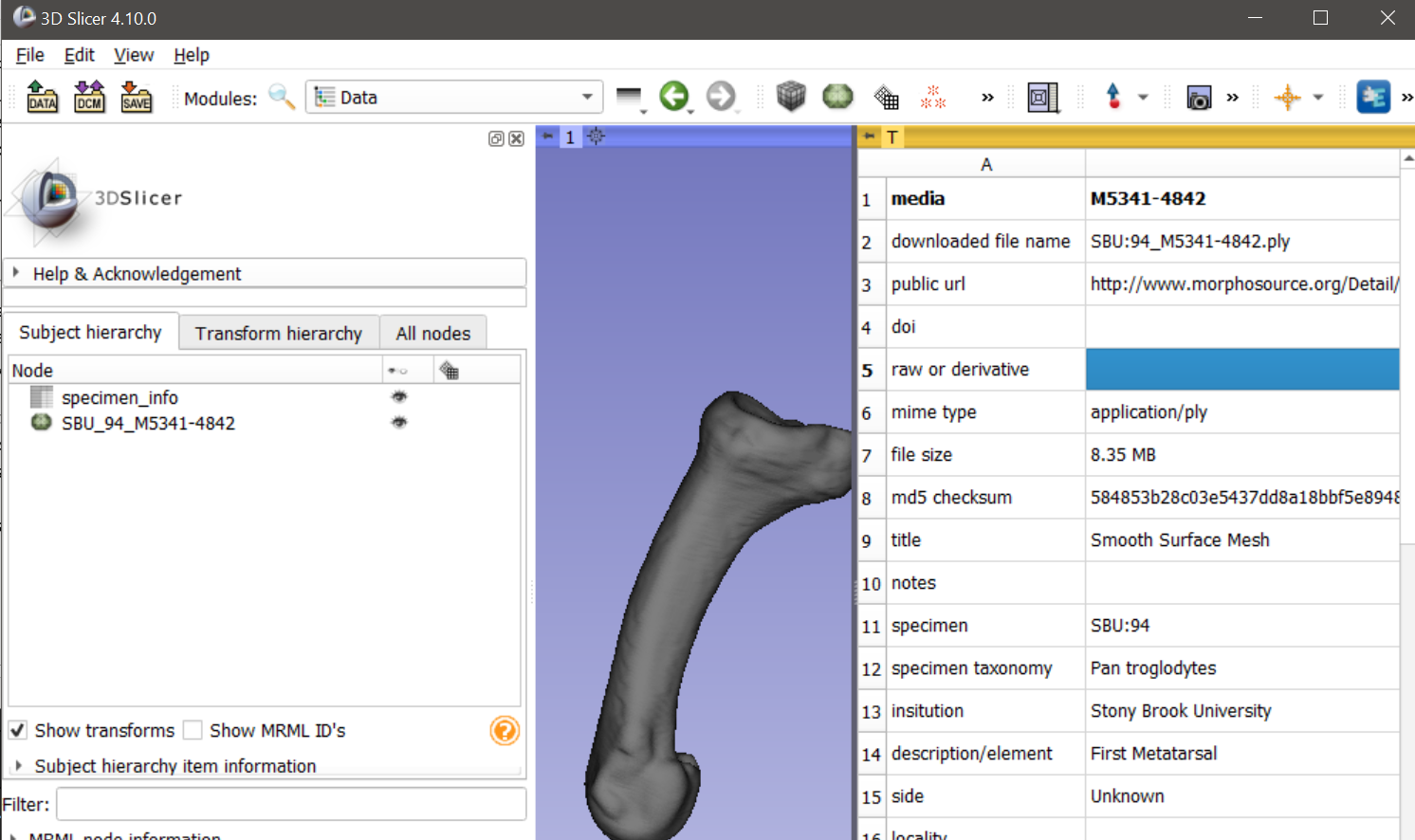The width and height of the screenshot is (1415, 840).
Task: Open the File menu
Action: [x=29, y=55]
